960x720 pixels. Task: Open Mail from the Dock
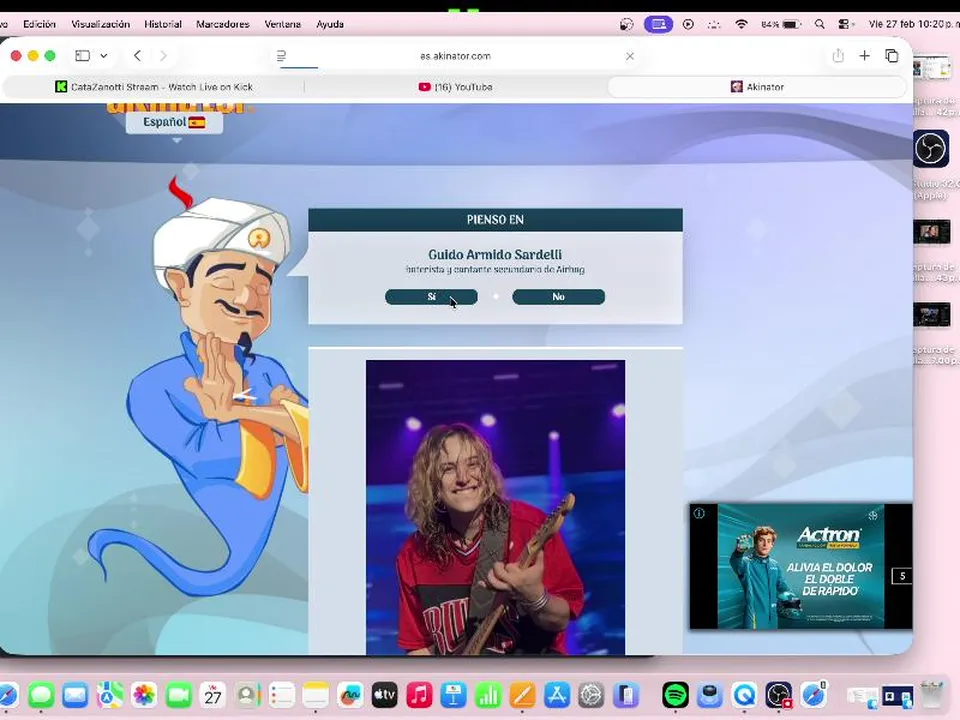(75, 696)
